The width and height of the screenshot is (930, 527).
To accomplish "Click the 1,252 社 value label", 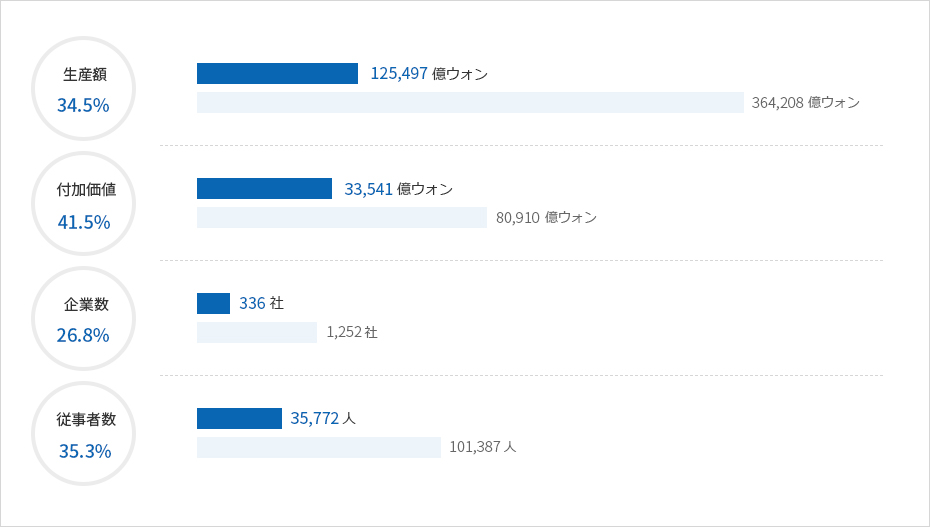I will tap(352, 333).
